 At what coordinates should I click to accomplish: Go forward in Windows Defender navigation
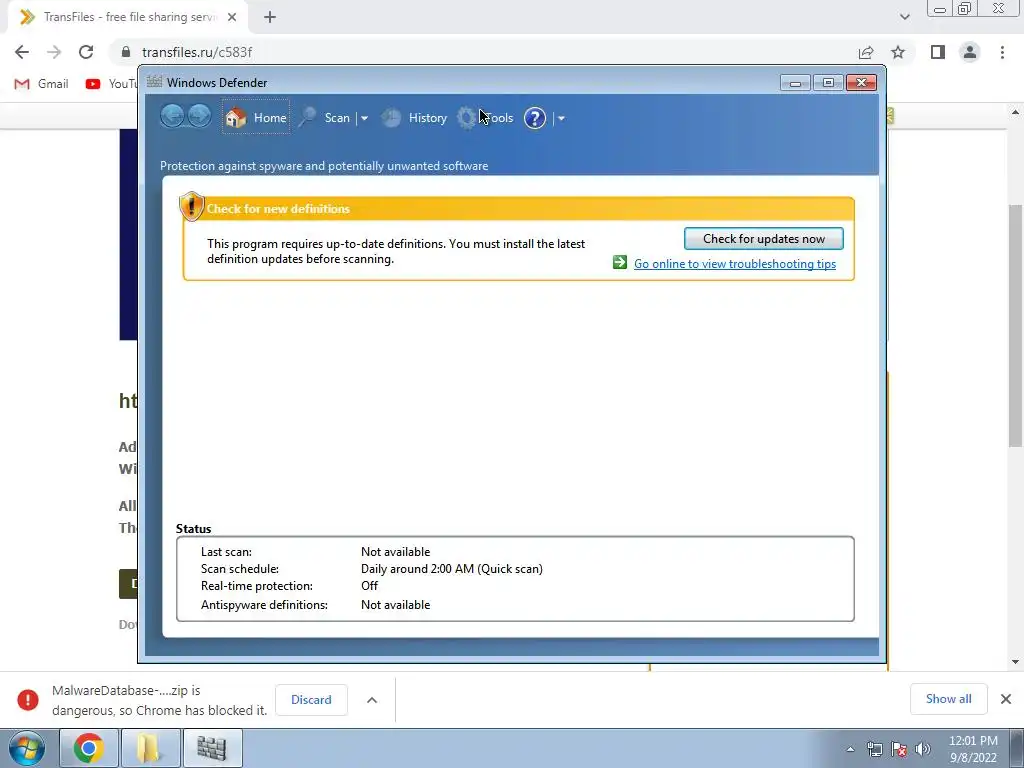pos(199,117)
